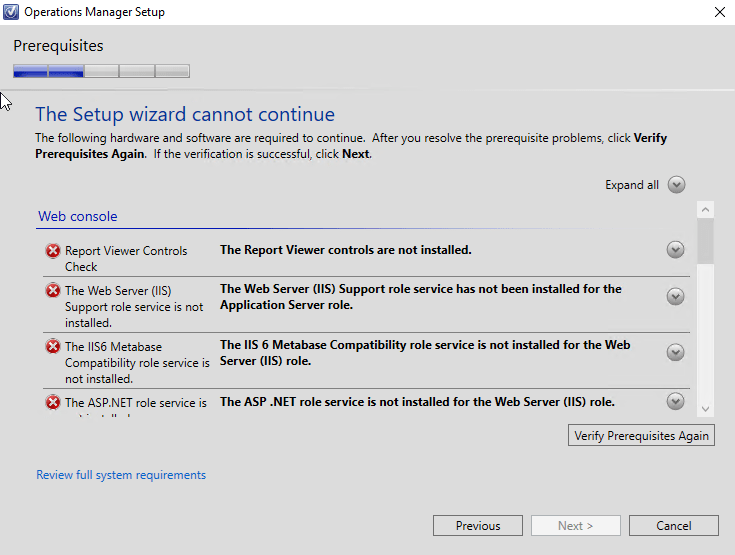The width and height of the screenshot is (735, 555).
Task: Click the error icon beside IIS6 Metabase Compatibility
Action: 52,347
